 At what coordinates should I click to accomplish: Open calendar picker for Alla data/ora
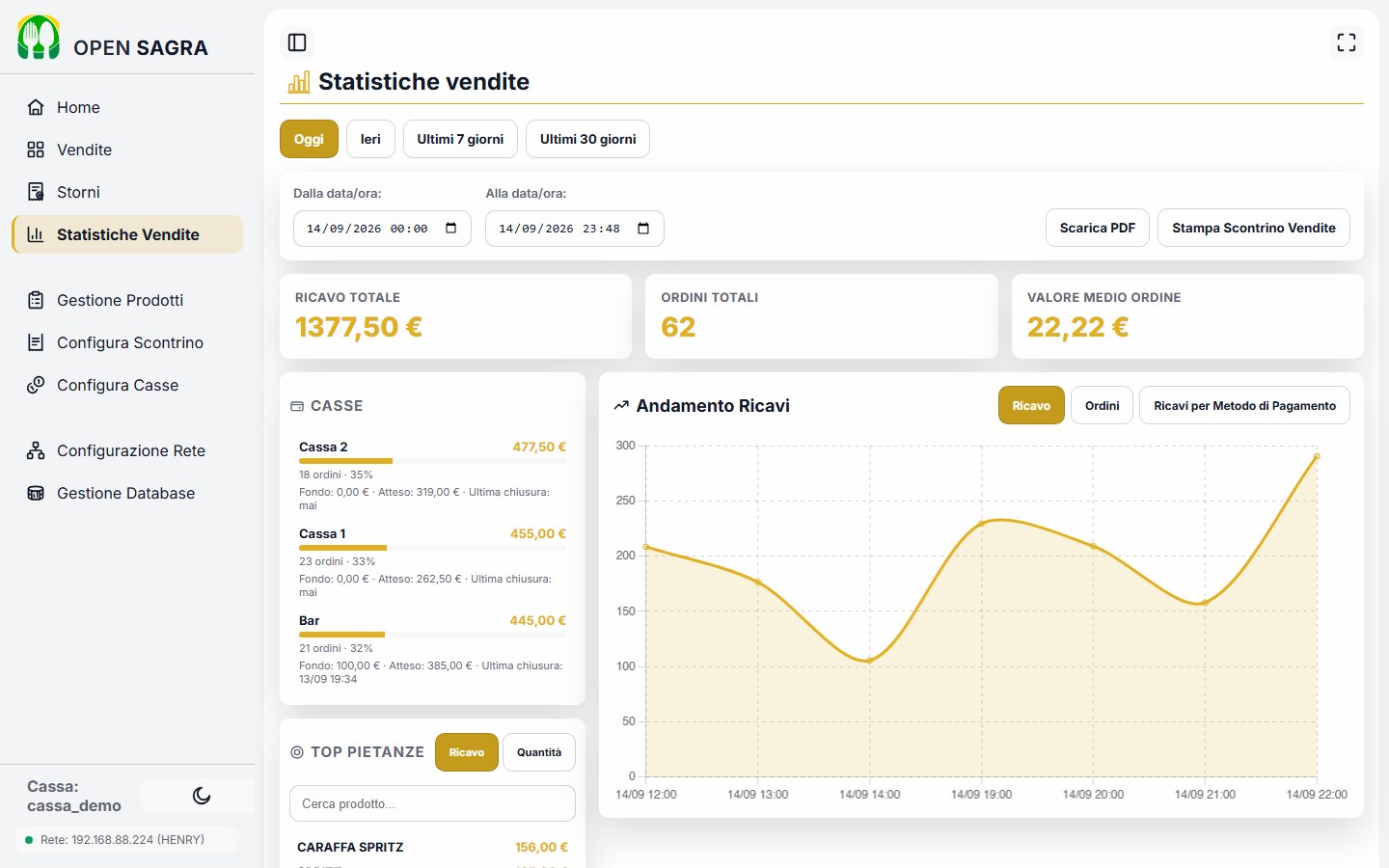[643, 229]
